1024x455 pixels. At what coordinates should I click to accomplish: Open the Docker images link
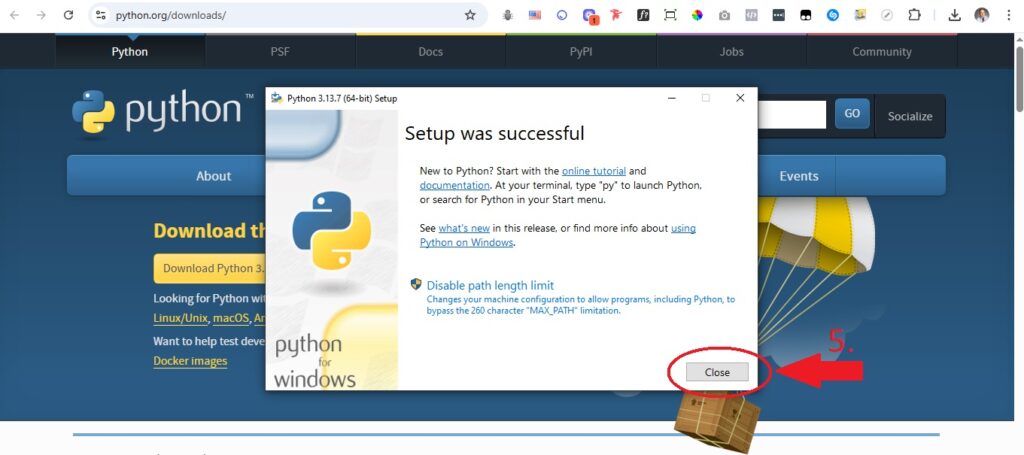pos(190,361)
